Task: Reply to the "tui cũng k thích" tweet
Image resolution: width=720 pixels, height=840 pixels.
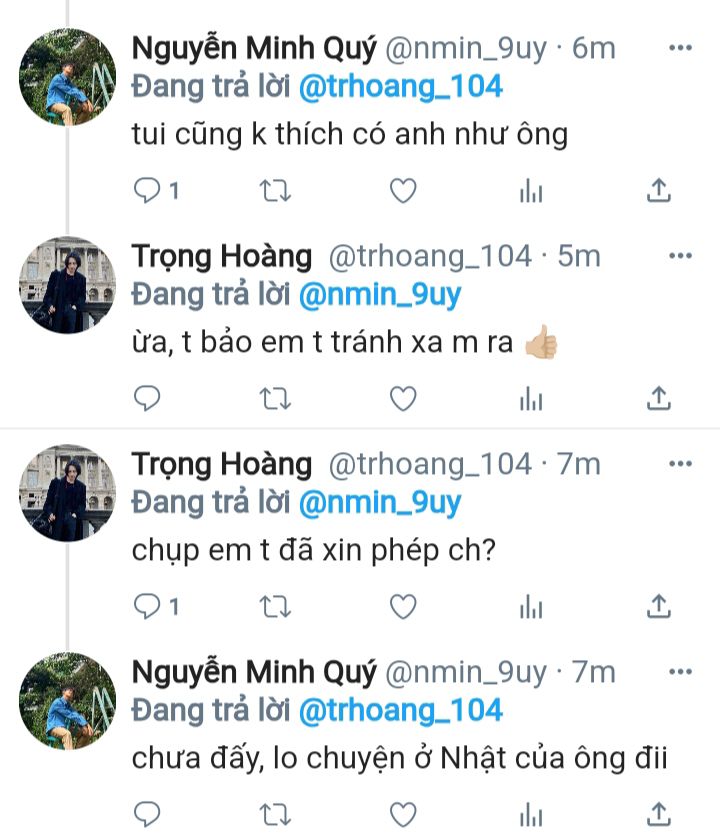Action: (x=147, y=191)
